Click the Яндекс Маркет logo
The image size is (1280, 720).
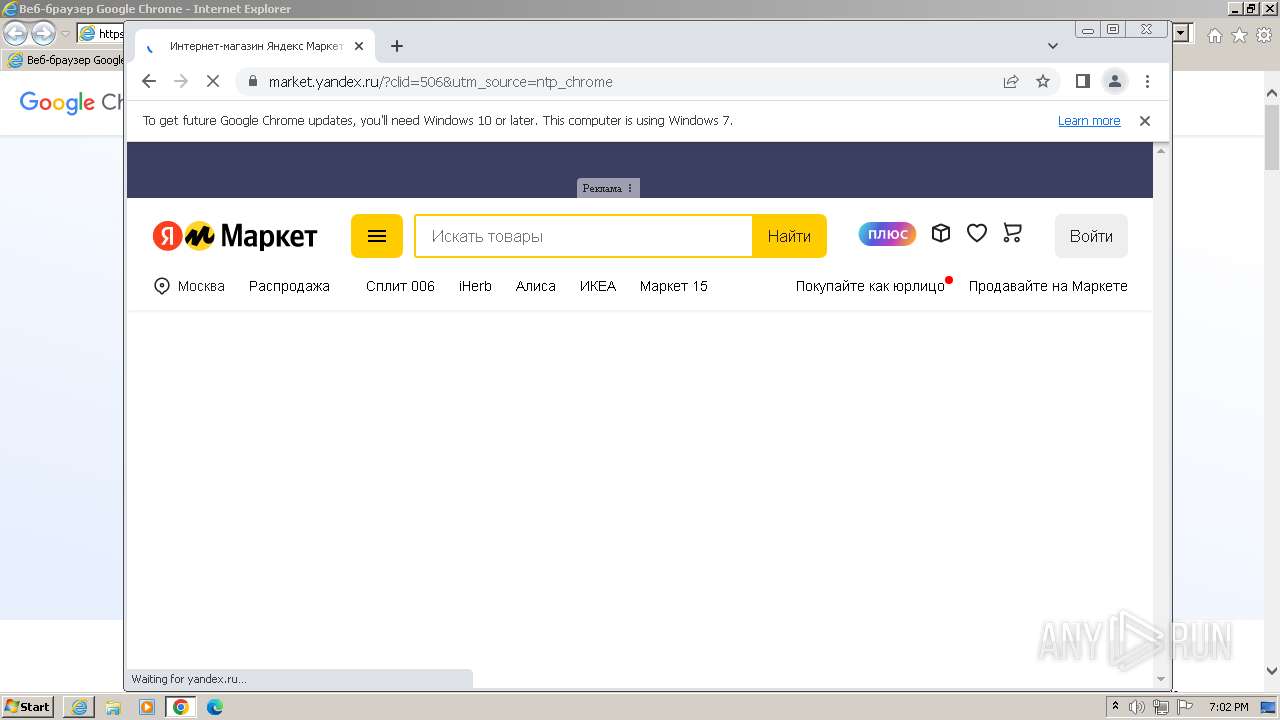point(235,236)
